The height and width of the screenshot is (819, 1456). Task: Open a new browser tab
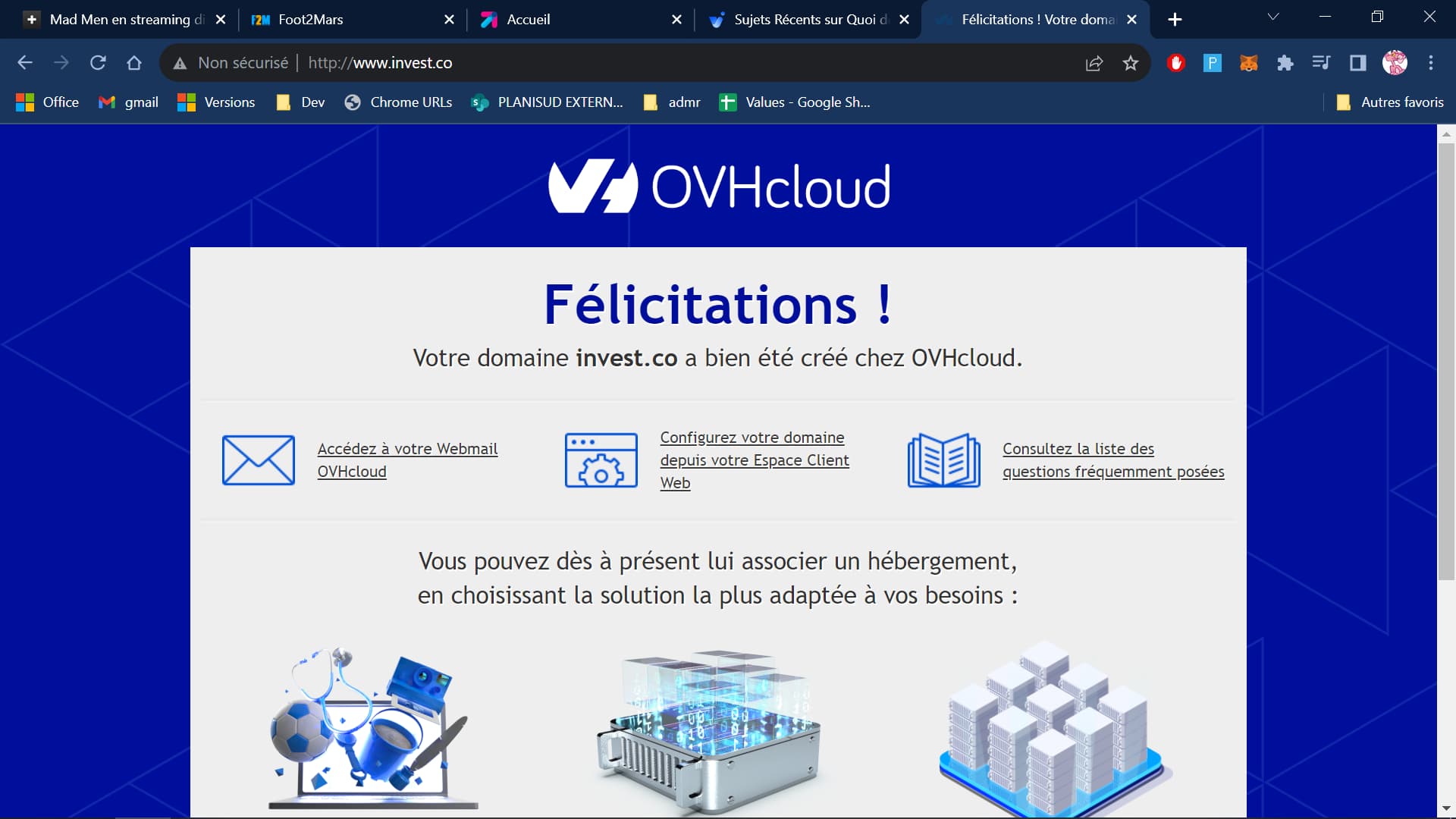click(1175, 20)
